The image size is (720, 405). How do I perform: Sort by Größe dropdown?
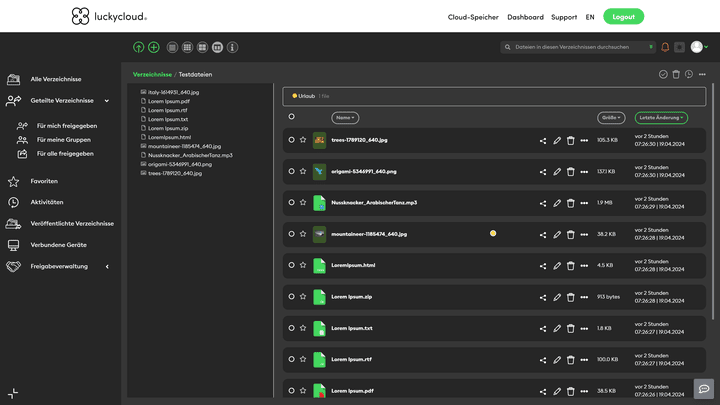click(611, 118)
